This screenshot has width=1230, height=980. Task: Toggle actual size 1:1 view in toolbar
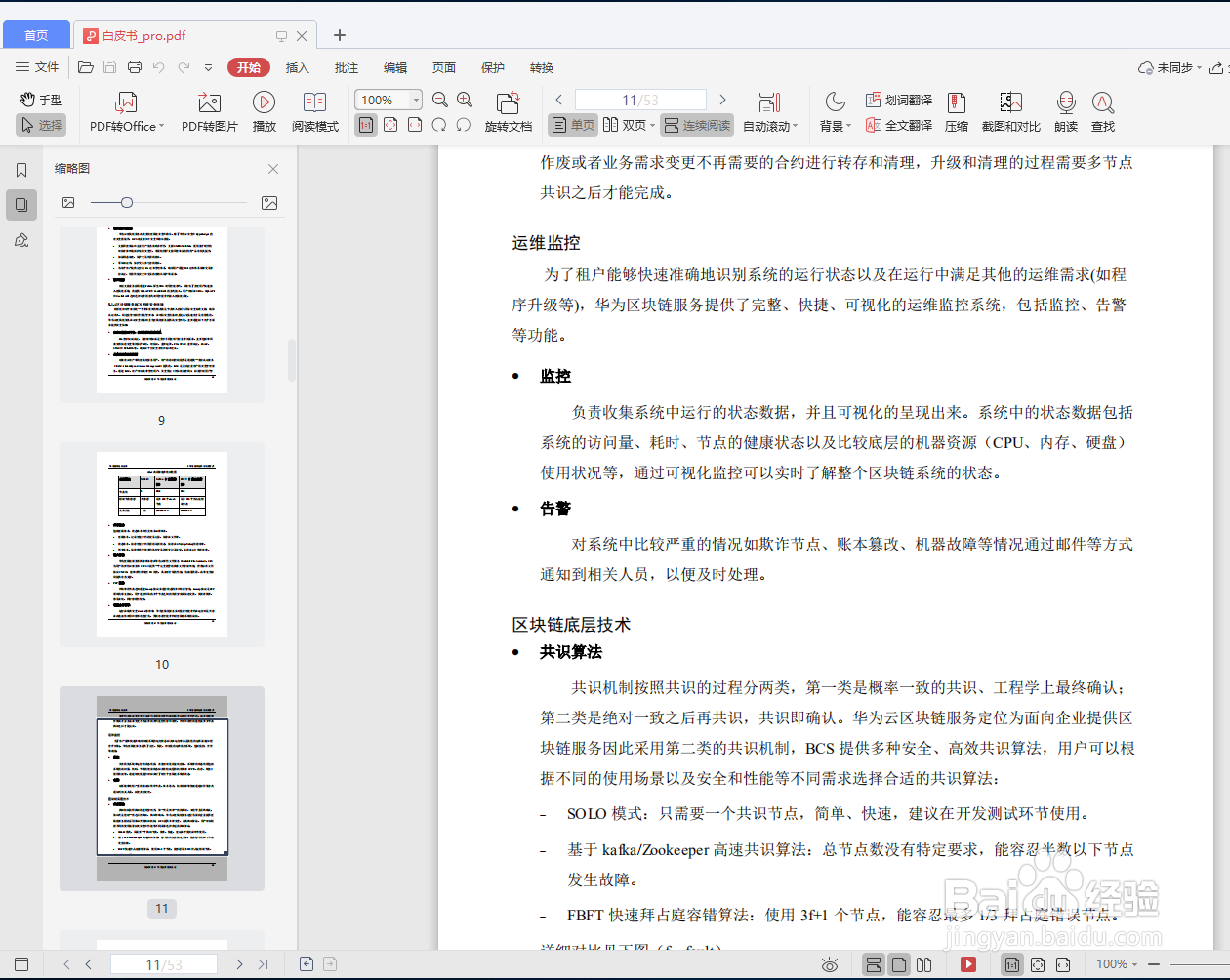click(366, 125)
